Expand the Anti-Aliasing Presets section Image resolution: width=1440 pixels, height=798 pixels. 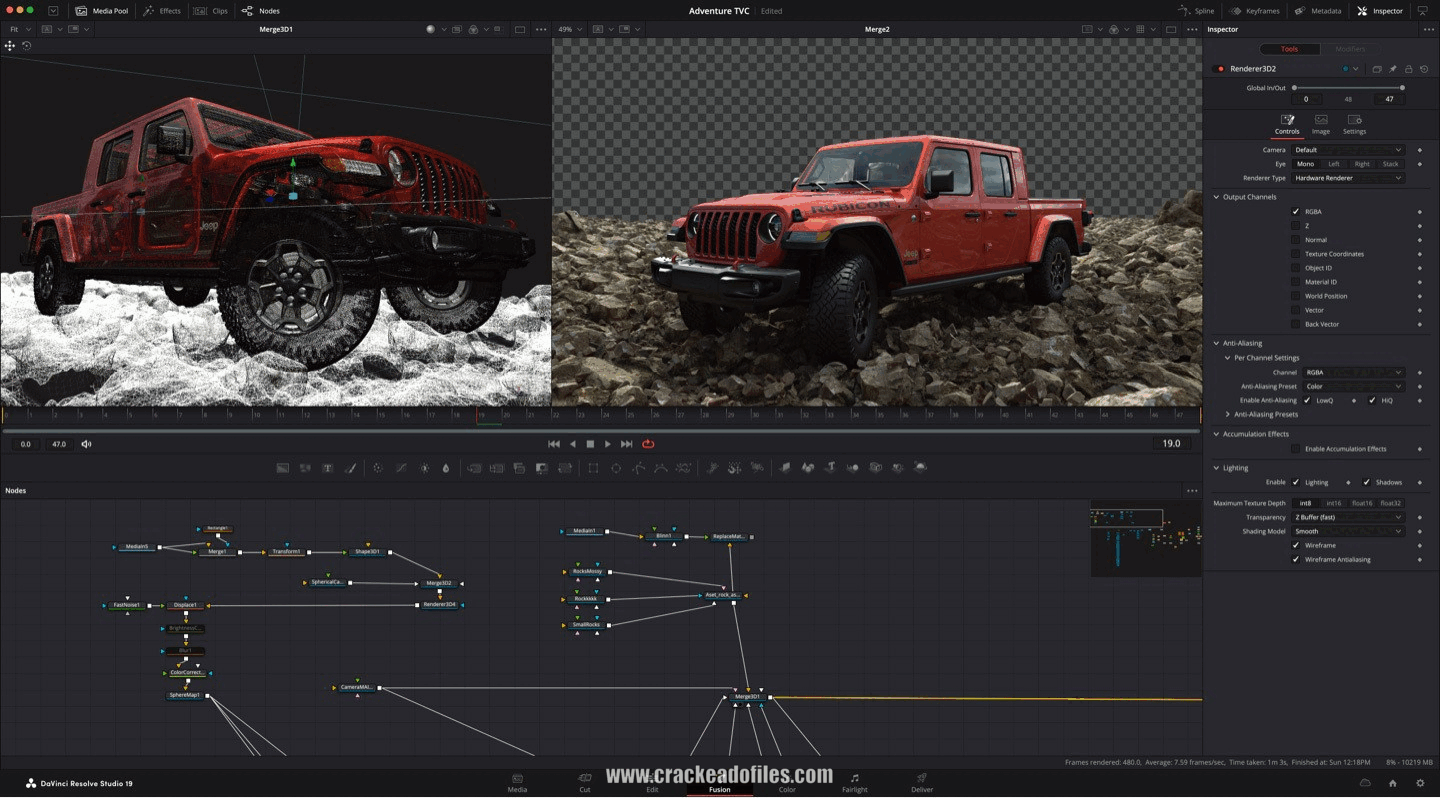1228,415
